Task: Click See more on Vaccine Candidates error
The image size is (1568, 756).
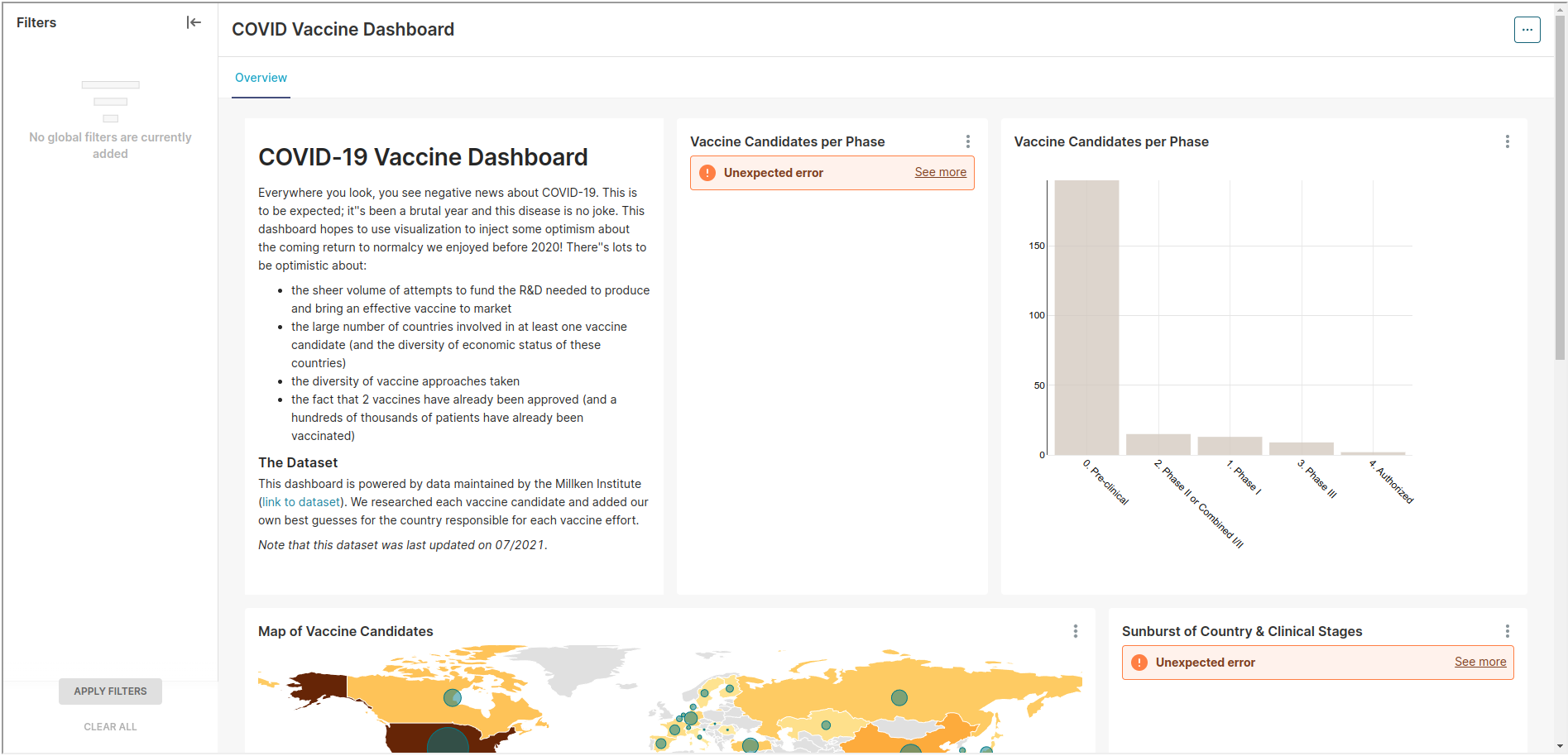Action: coord(940,172)
